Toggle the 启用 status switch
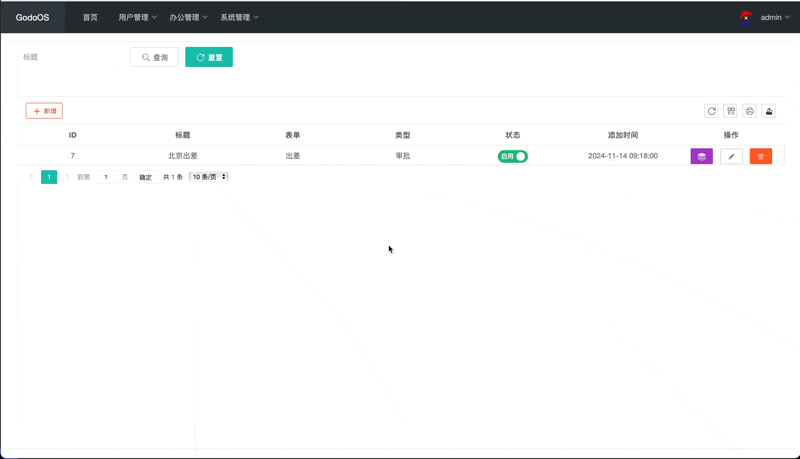The height and width of the screenshot is (459, 800). tap(513, 156)
